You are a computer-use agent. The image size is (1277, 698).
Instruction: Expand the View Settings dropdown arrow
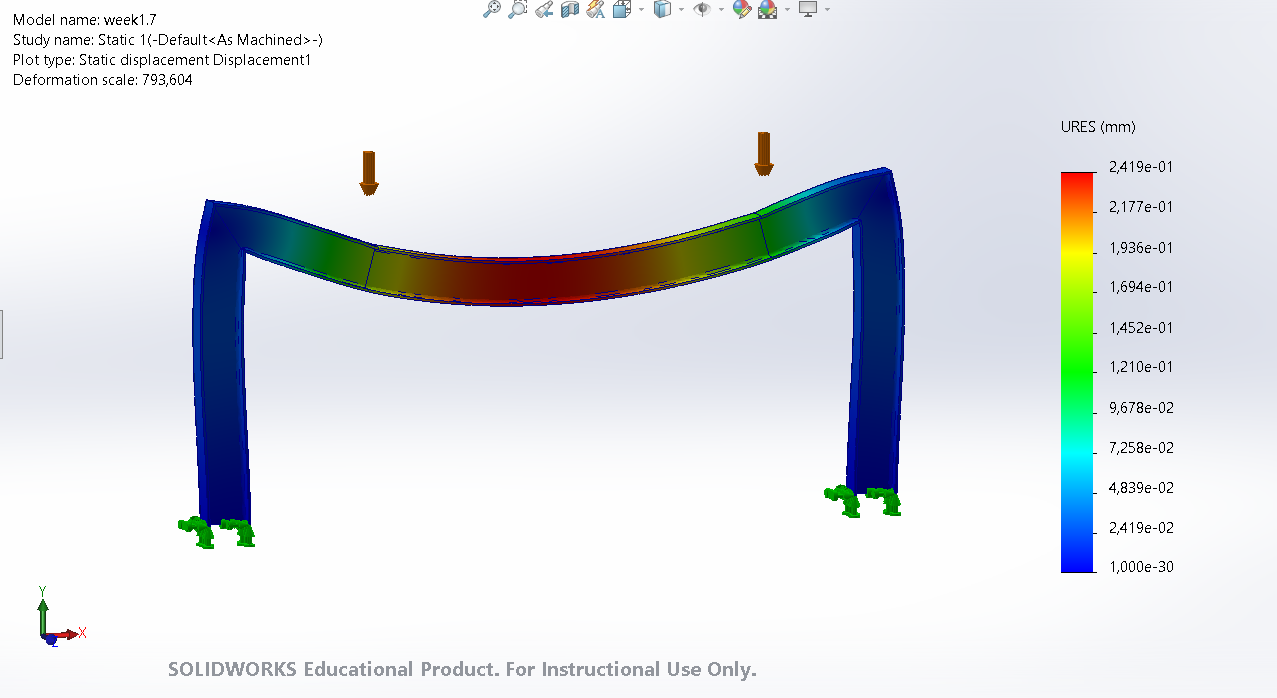827,9
